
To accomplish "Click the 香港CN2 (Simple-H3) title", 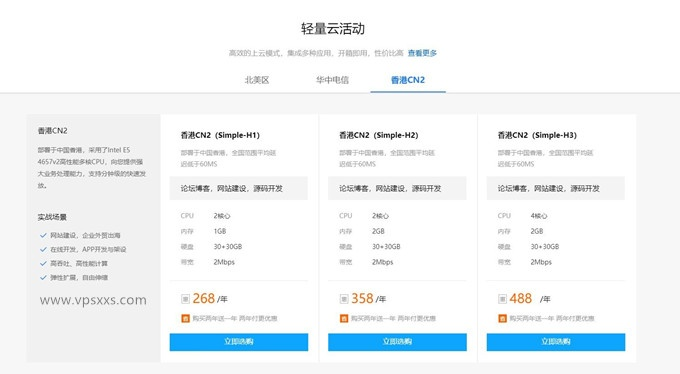I will 537,135.
